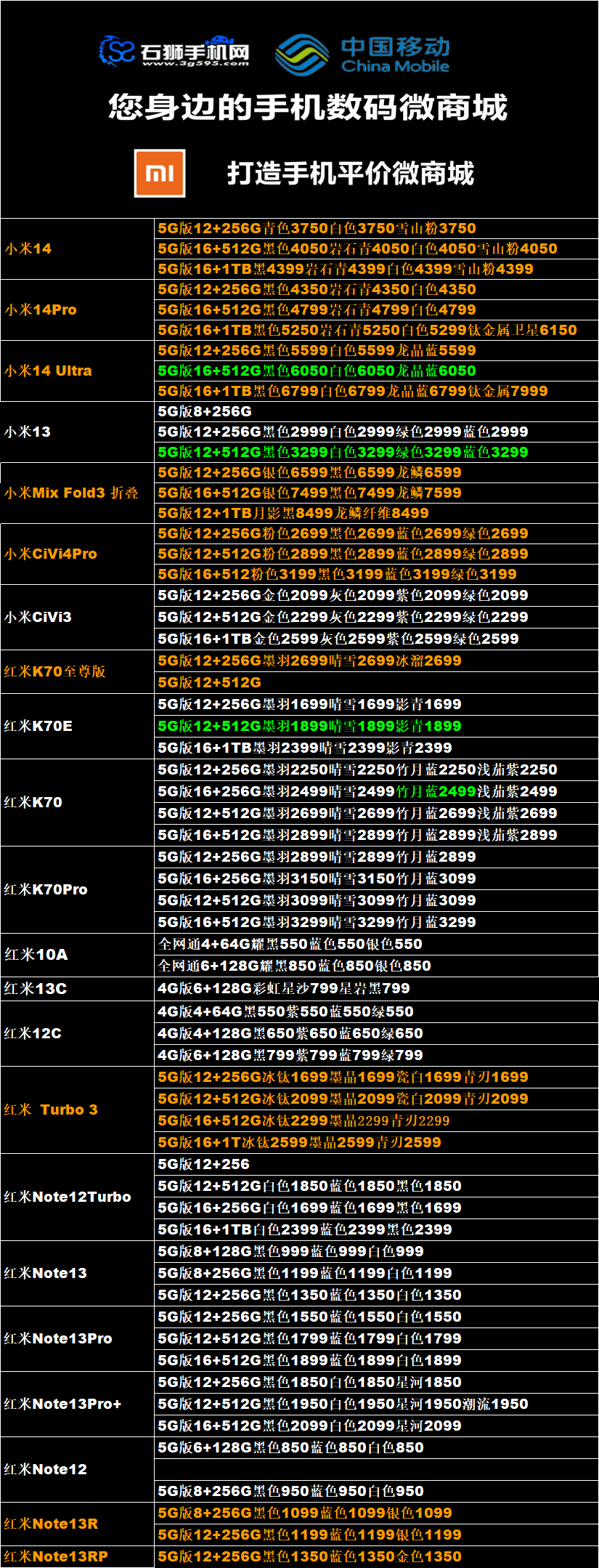This screenshot has width=599, height=1568.
Task: Click the orange Xiaomi MI logo
Action: 160,173
